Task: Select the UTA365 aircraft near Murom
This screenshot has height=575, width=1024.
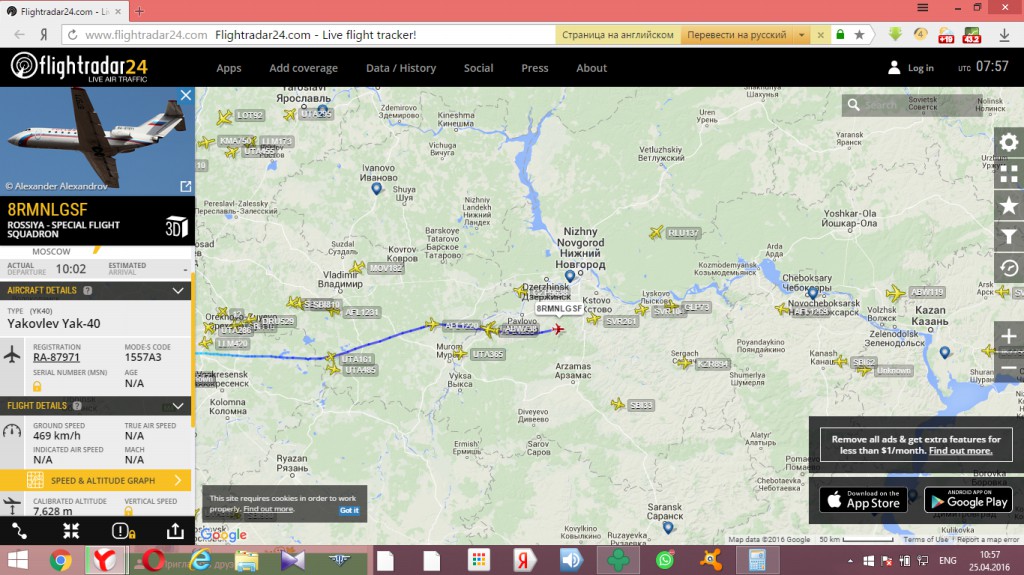Action: (x=460, y=354)
